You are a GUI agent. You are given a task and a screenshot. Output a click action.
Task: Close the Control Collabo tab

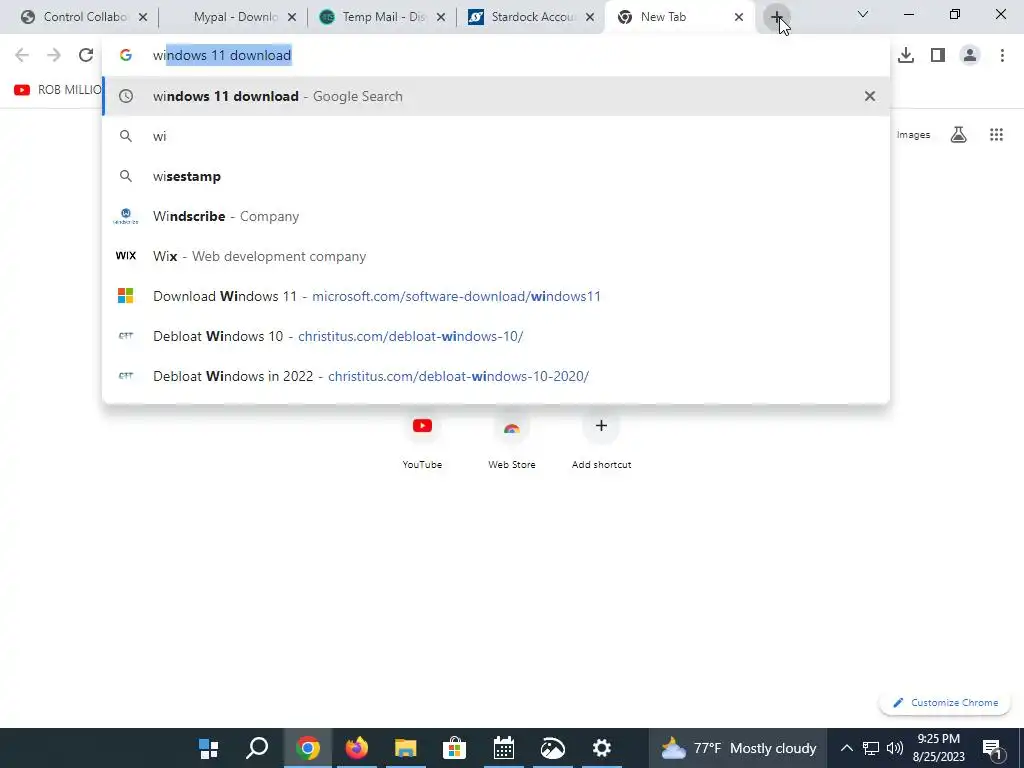pos(143,18)
